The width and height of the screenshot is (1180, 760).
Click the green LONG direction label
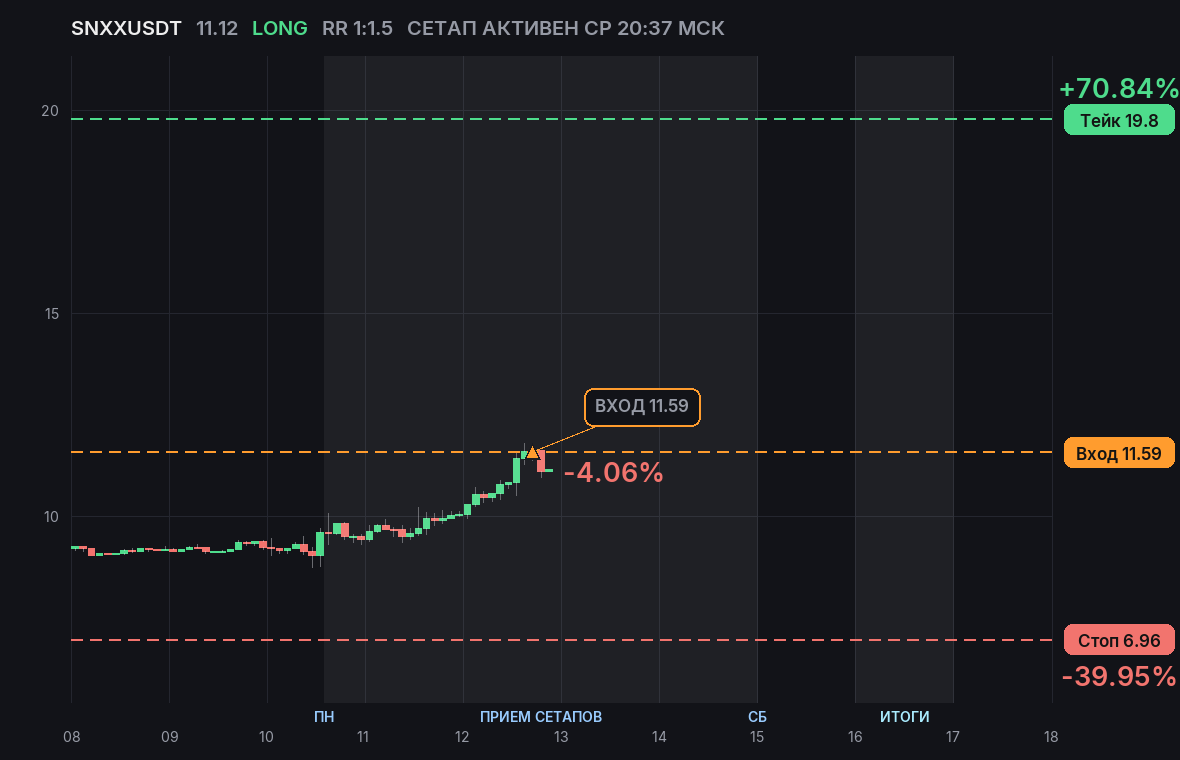coord(280,29)
